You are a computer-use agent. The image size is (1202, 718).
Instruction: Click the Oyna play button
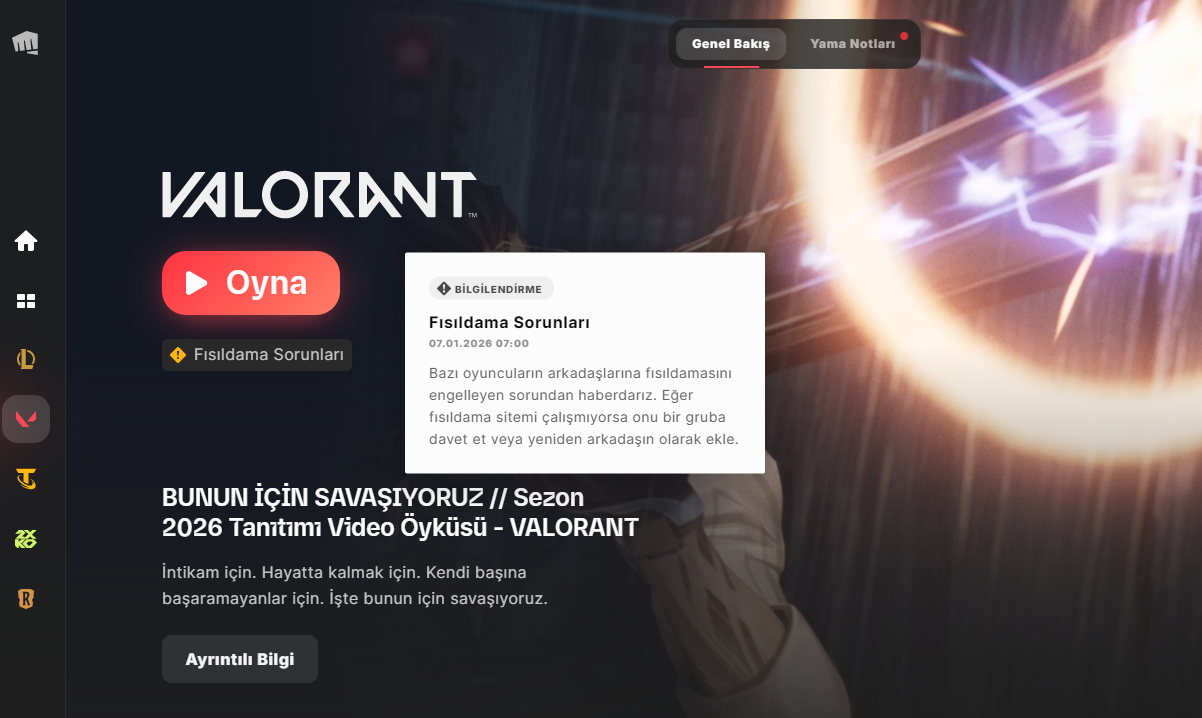251,283
